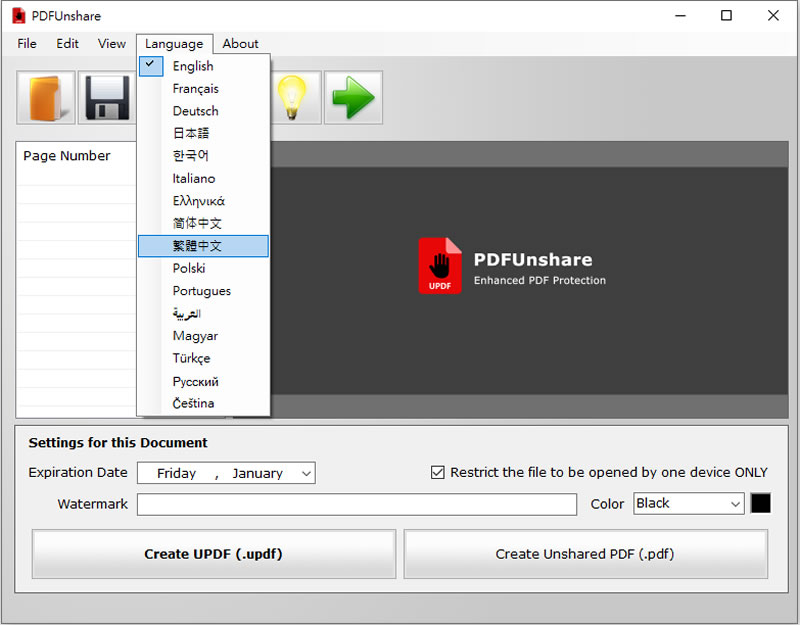Click January in the expiration date field
This screenshot has width=800, height=625.
coord(258,473)
